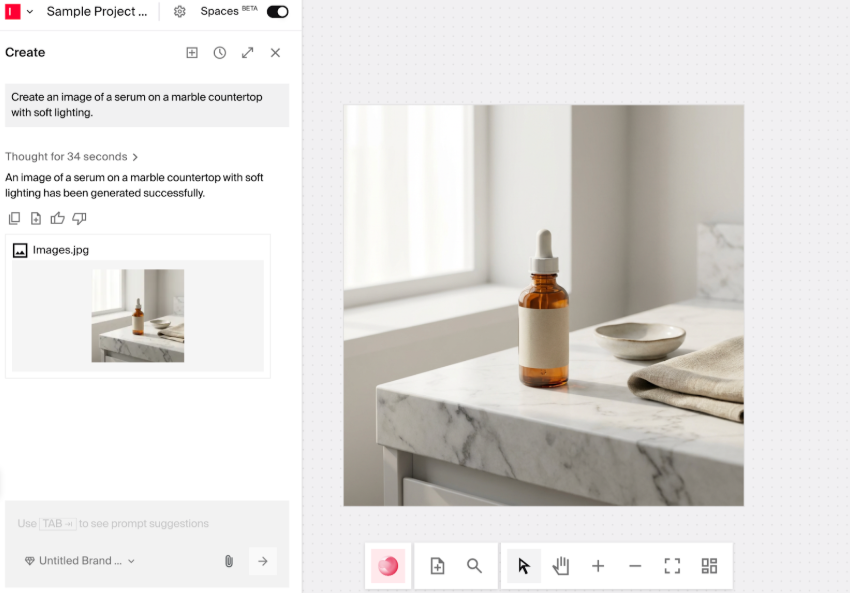Click the pink sphere button in the toolbar
The width and height of the screenshot is (850, 593).
click(x=388, y=566)
